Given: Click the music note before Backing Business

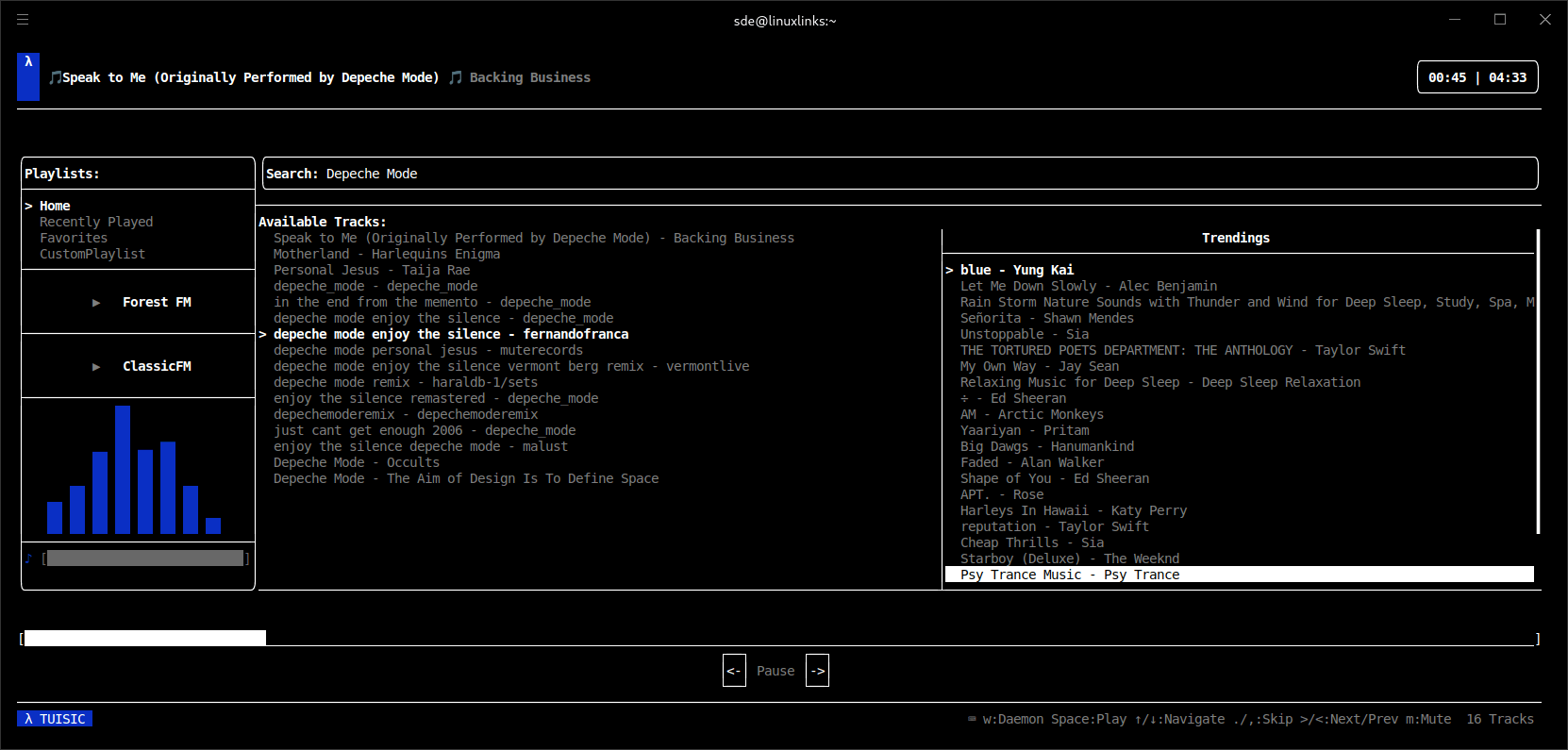Looking at the screenshot, I should [456, 77].
